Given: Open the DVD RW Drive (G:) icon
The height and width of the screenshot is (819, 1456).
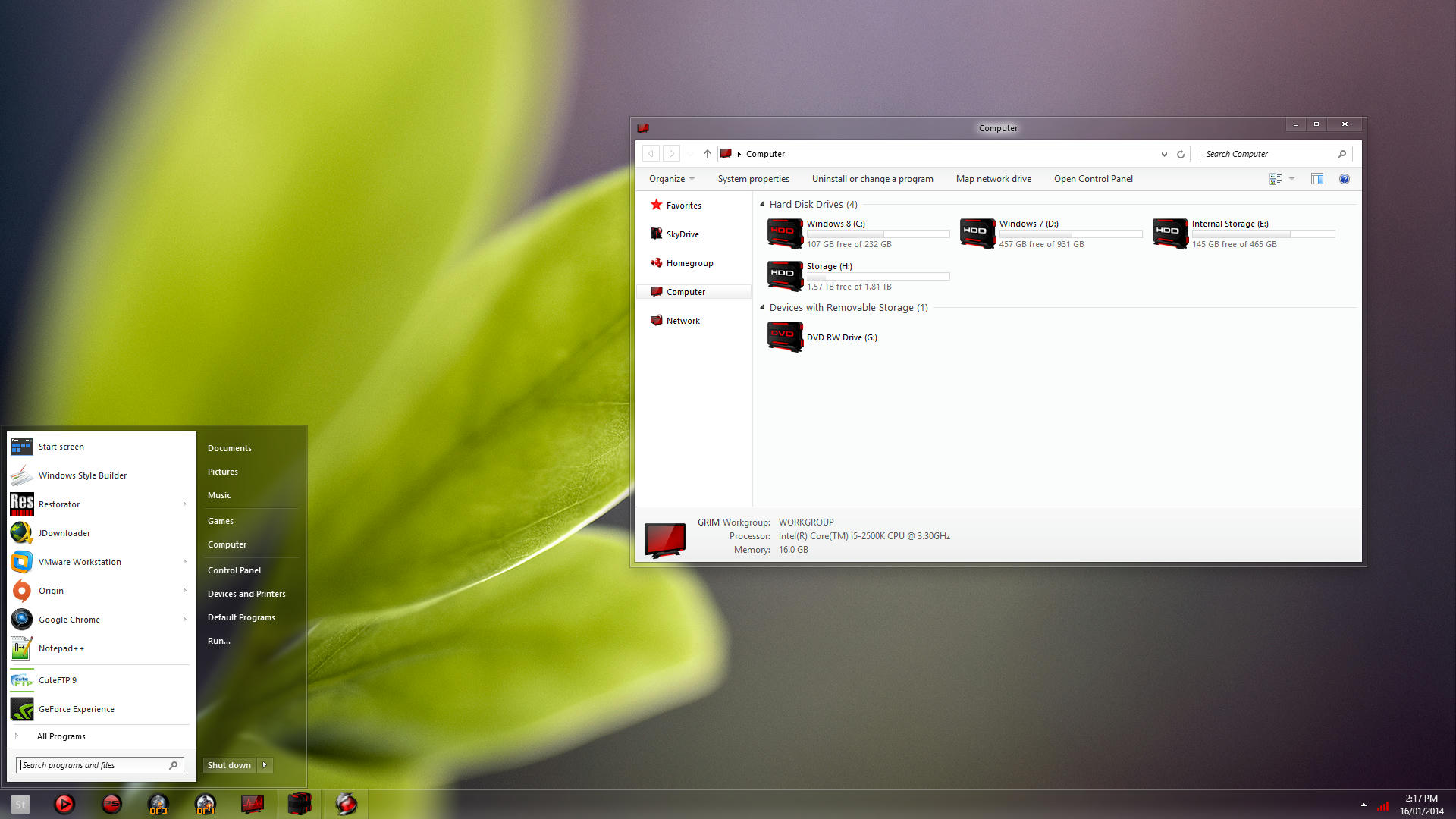Looking at the screenshot, I should 784,337.
